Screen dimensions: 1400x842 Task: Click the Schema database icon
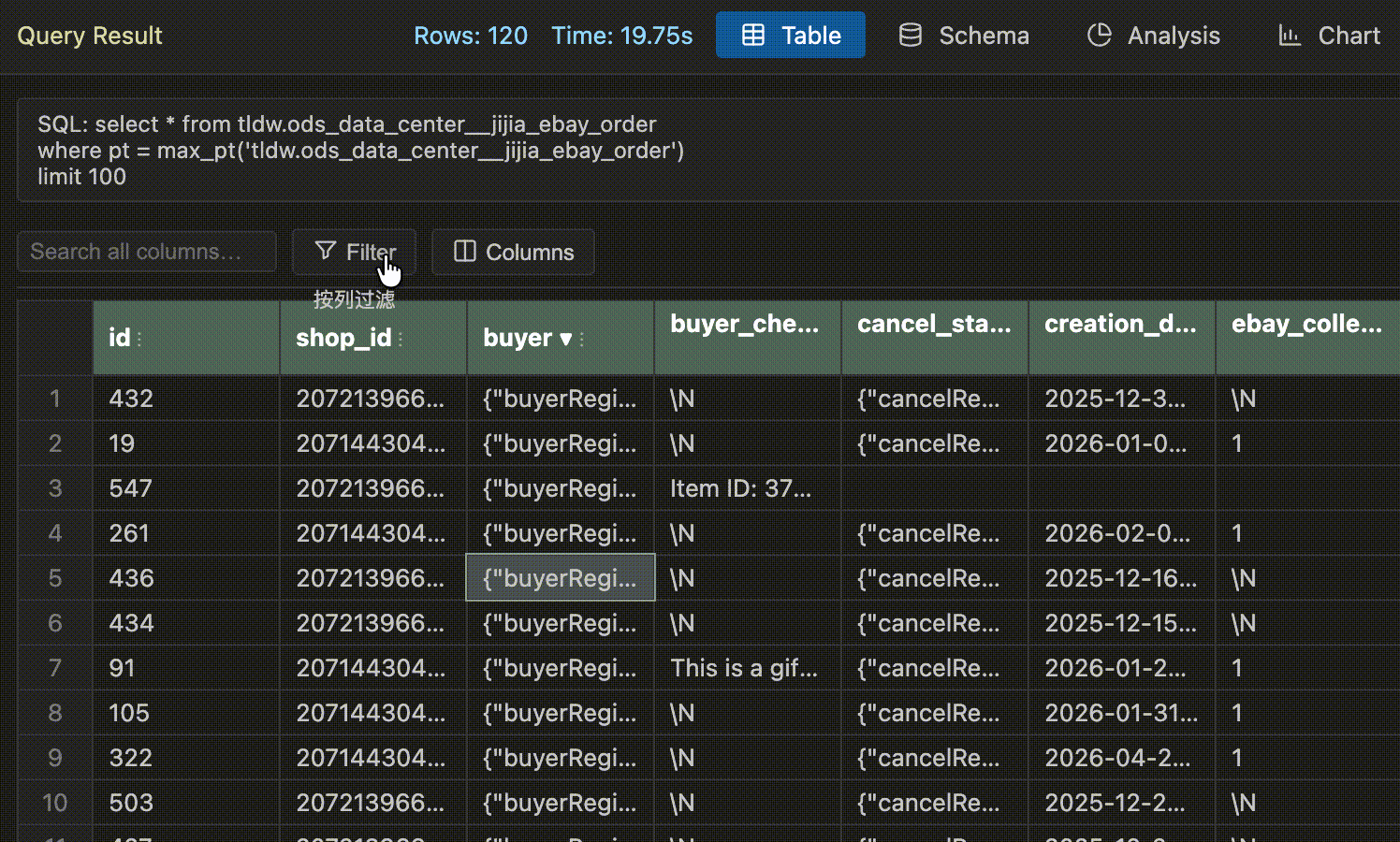(910, 36)
